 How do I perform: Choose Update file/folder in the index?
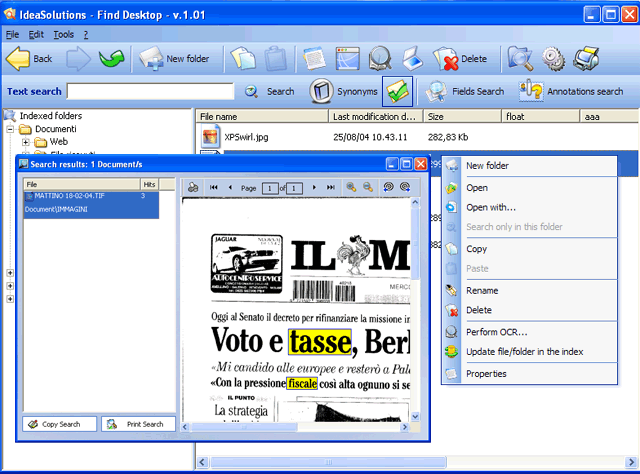tap(529, 352)
